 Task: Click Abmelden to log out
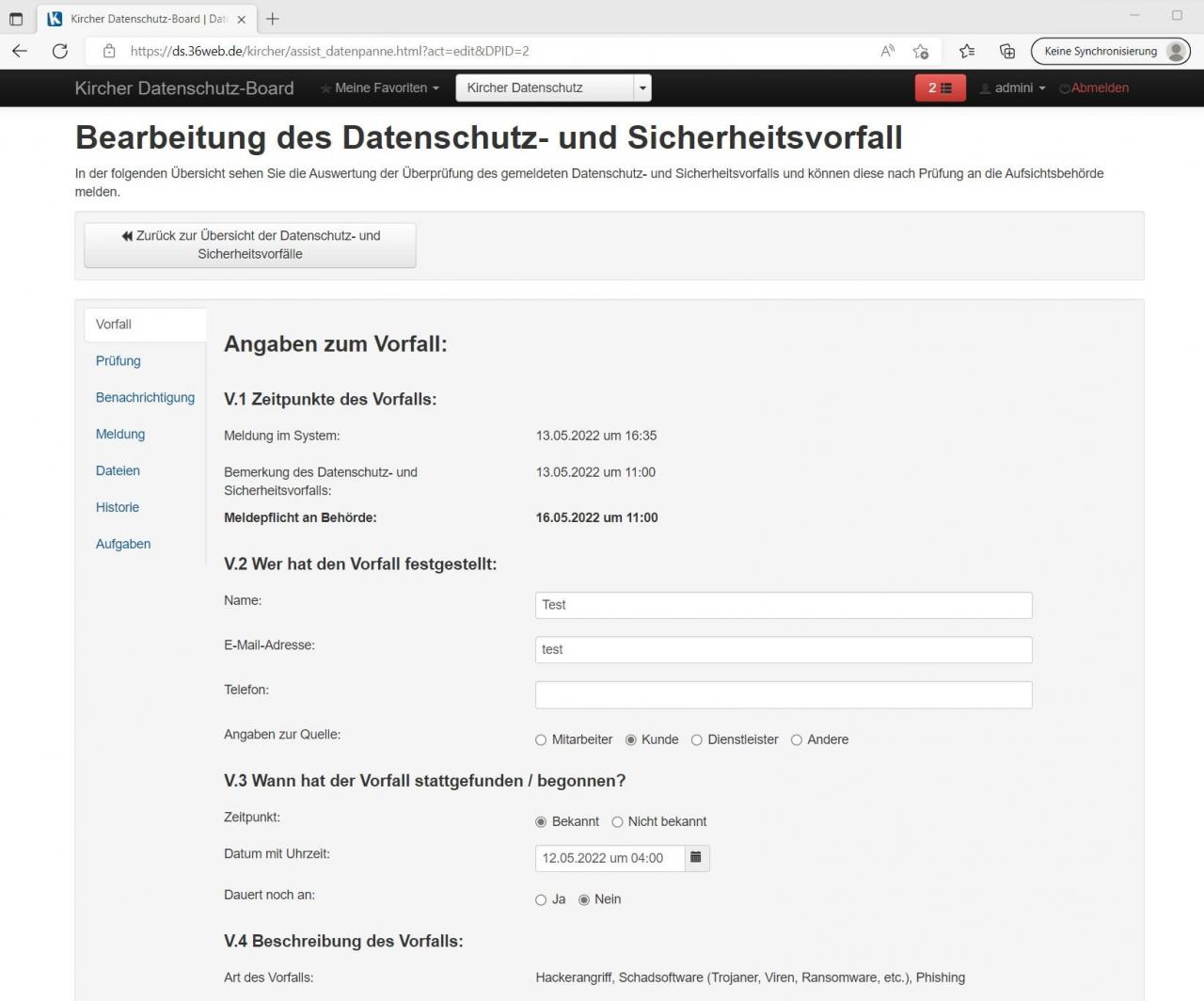1094,87
